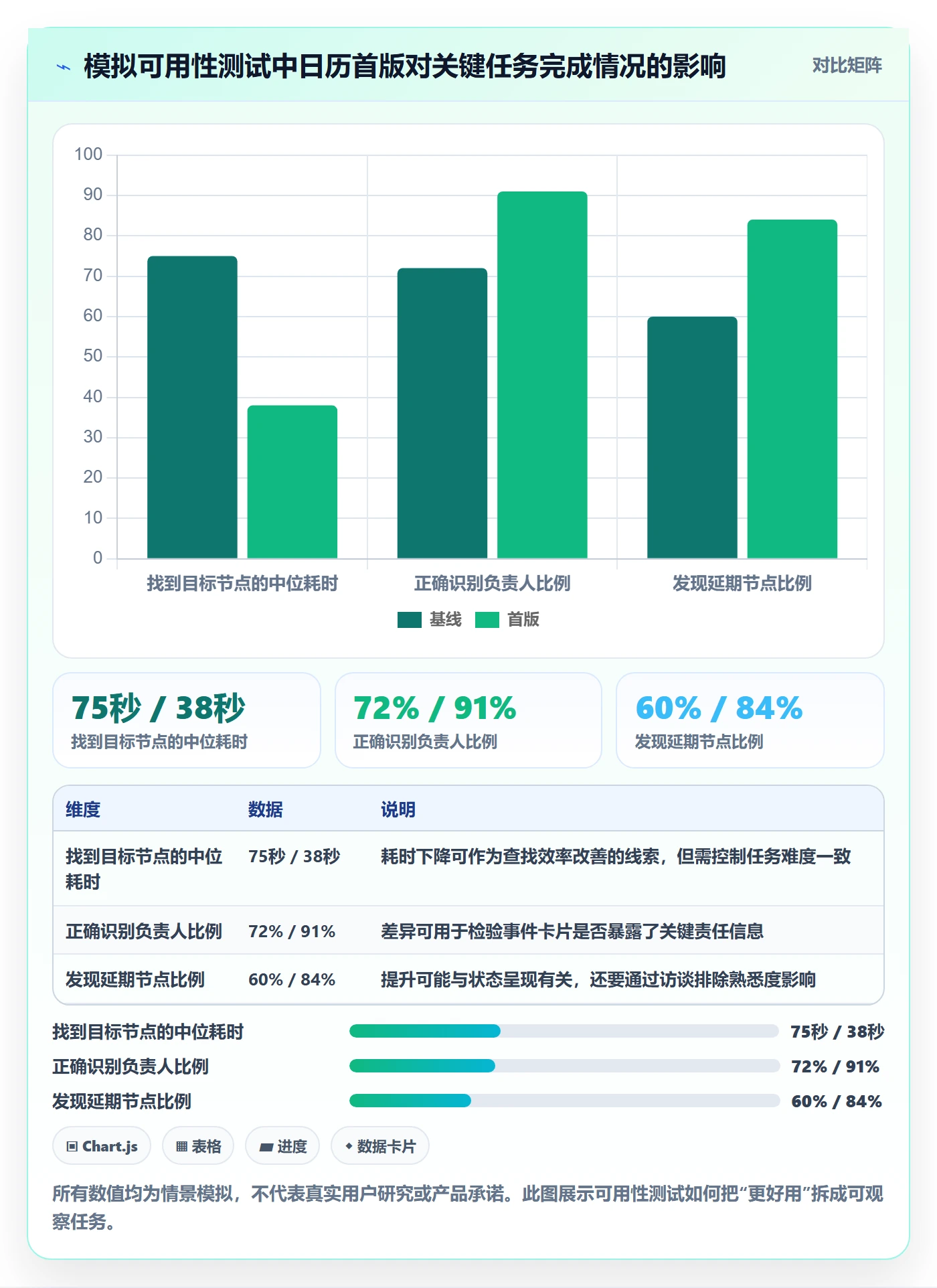Viewport: 937px width, 1288px height.
Task: Click the footer disclaimer starting 所有数值均为情景模拟
Action: click(x=468, y=1207)
